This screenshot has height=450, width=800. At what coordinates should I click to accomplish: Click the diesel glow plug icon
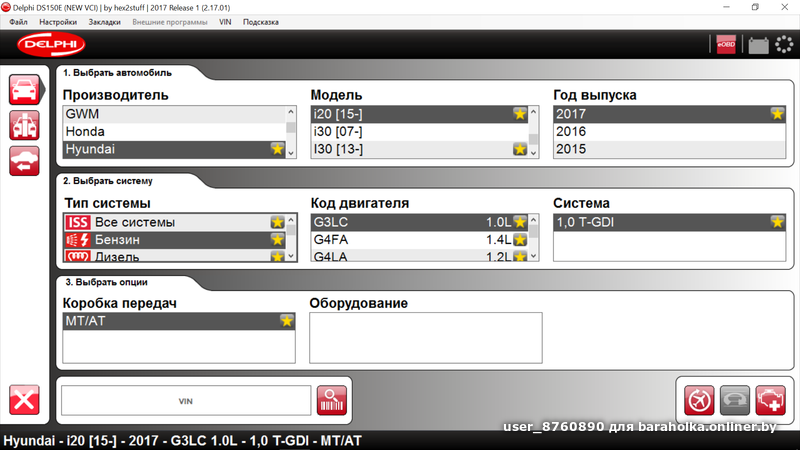pos(78,256)
